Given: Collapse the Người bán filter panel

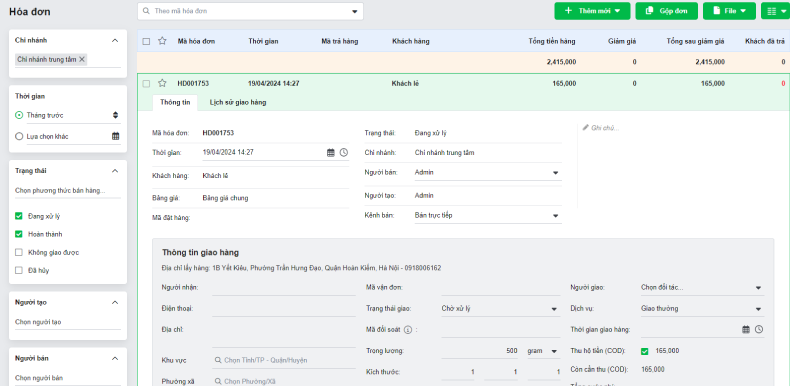Looking at the screenshot, I should tap(115, 358).
